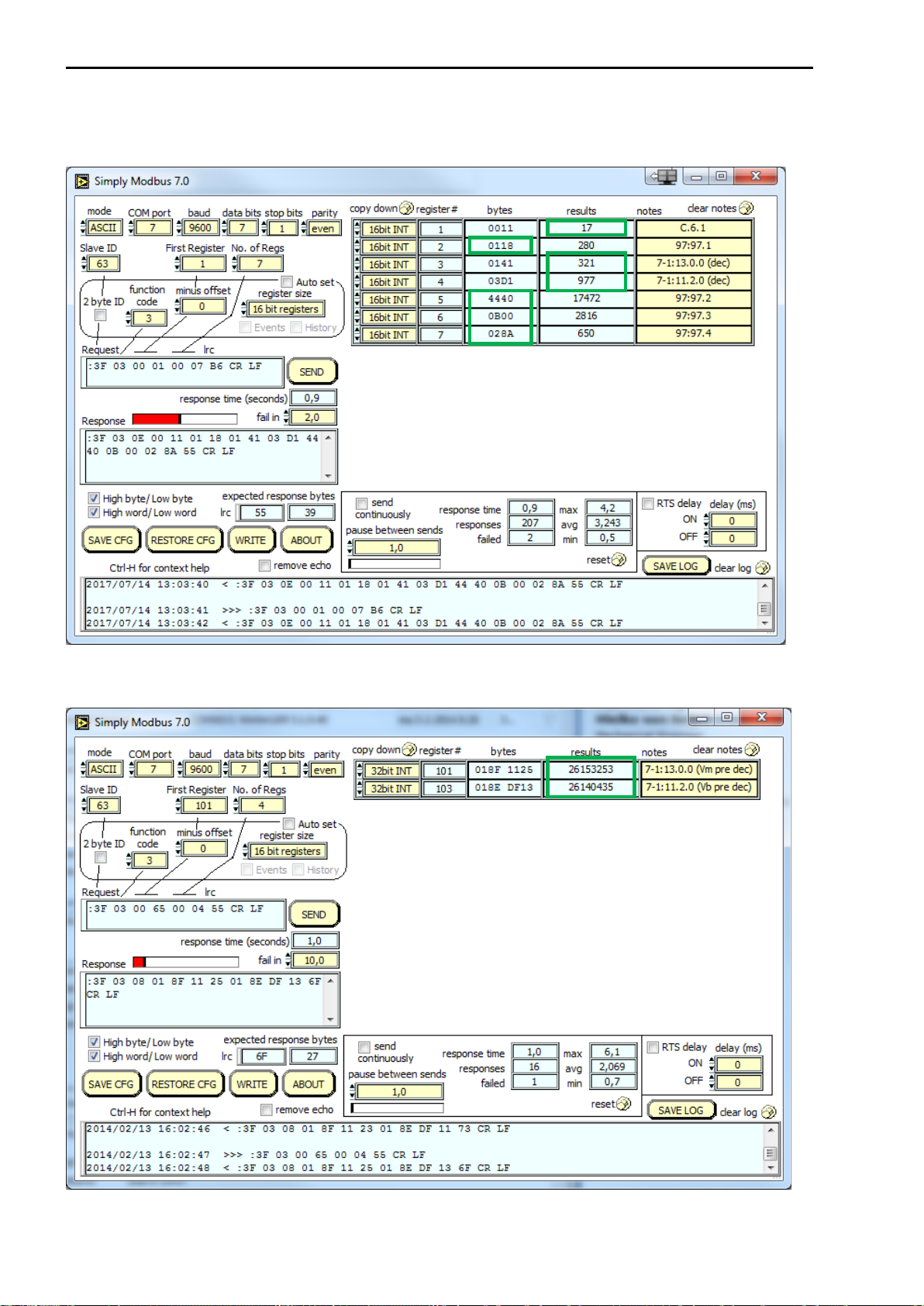The height and width of the screenshot is (1306, 924).
Task: Click bytes cell 03D1
Action: [501, 281]
